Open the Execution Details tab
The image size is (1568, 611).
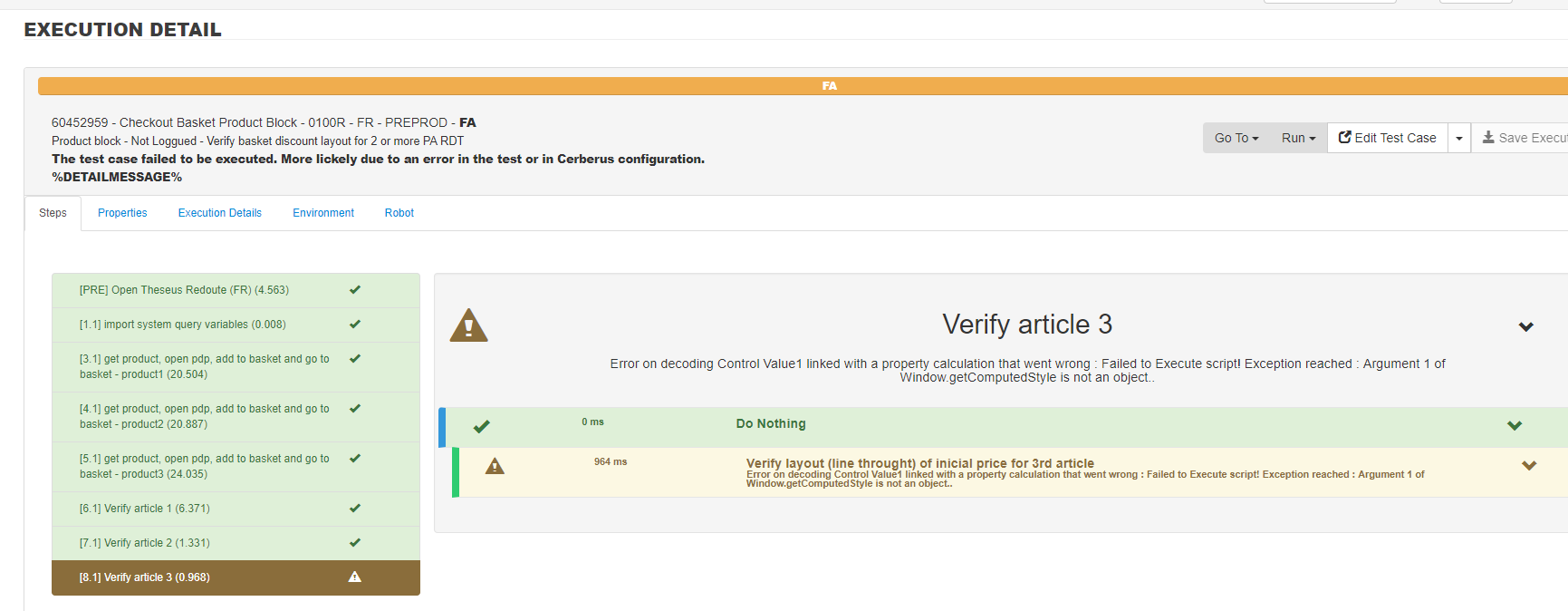[x=220, y=213]
